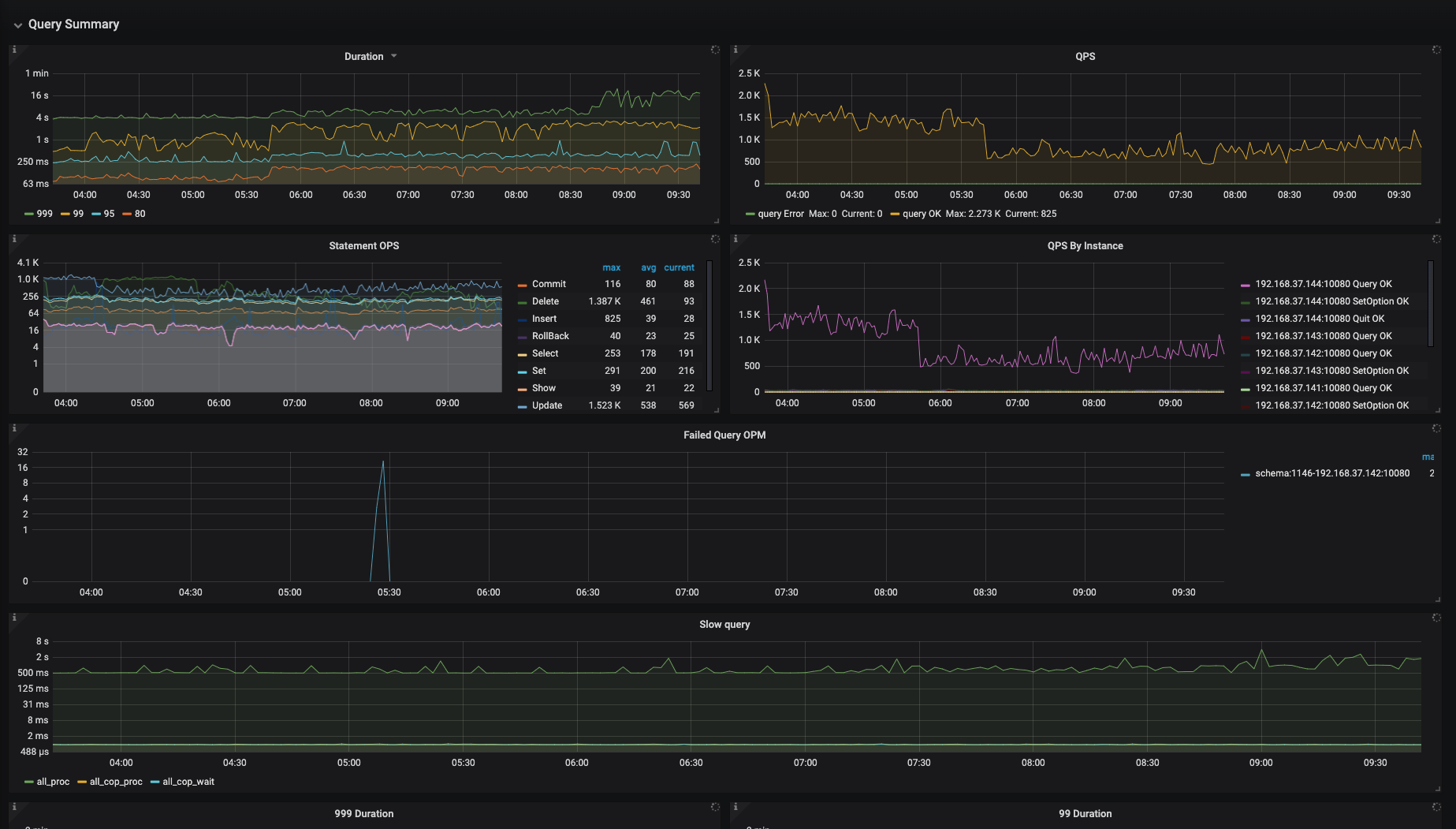Toggle the query OK series in QPS legend

(x=921, y=214)
